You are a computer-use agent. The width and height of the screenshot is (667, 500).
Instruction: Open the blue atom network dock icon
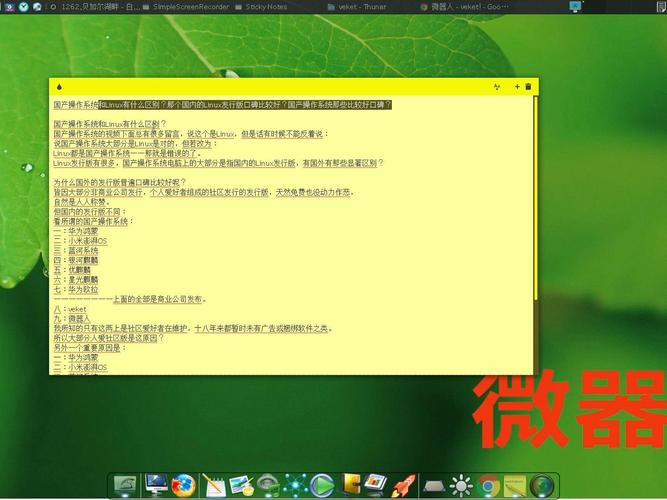coord(295,486)
